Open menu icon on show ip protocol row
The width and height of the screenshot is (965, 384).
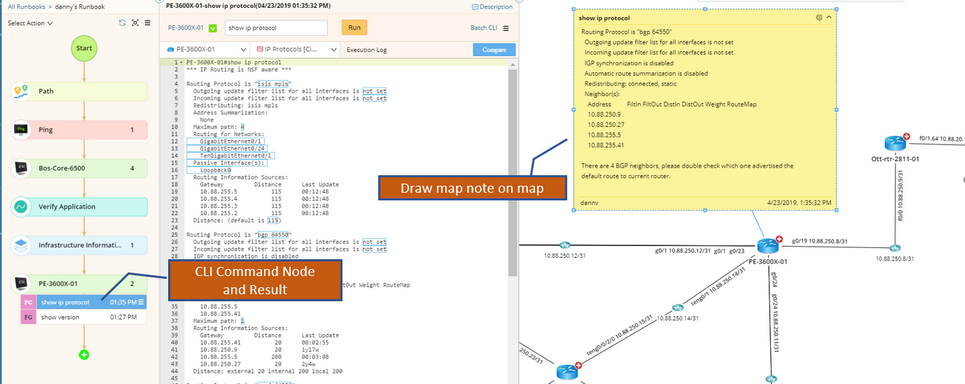142,302
